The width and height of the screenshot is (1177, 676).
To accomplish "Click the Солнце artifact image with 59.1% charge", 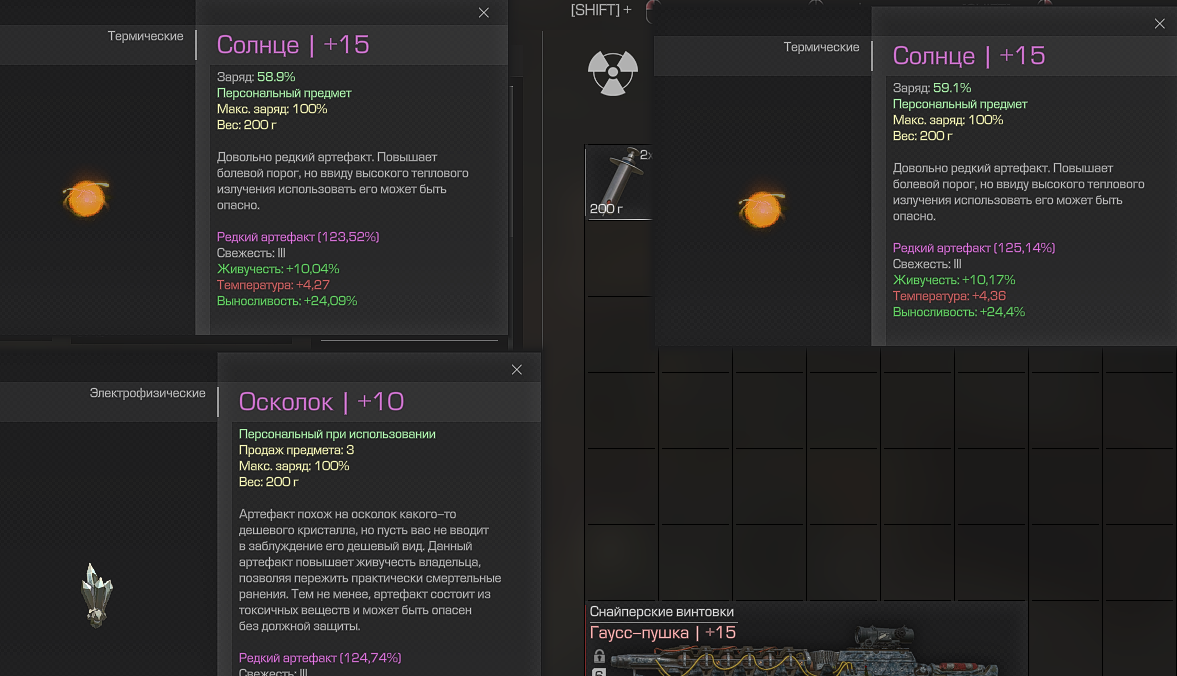I will pyautogui.click(x=761, y=209).
